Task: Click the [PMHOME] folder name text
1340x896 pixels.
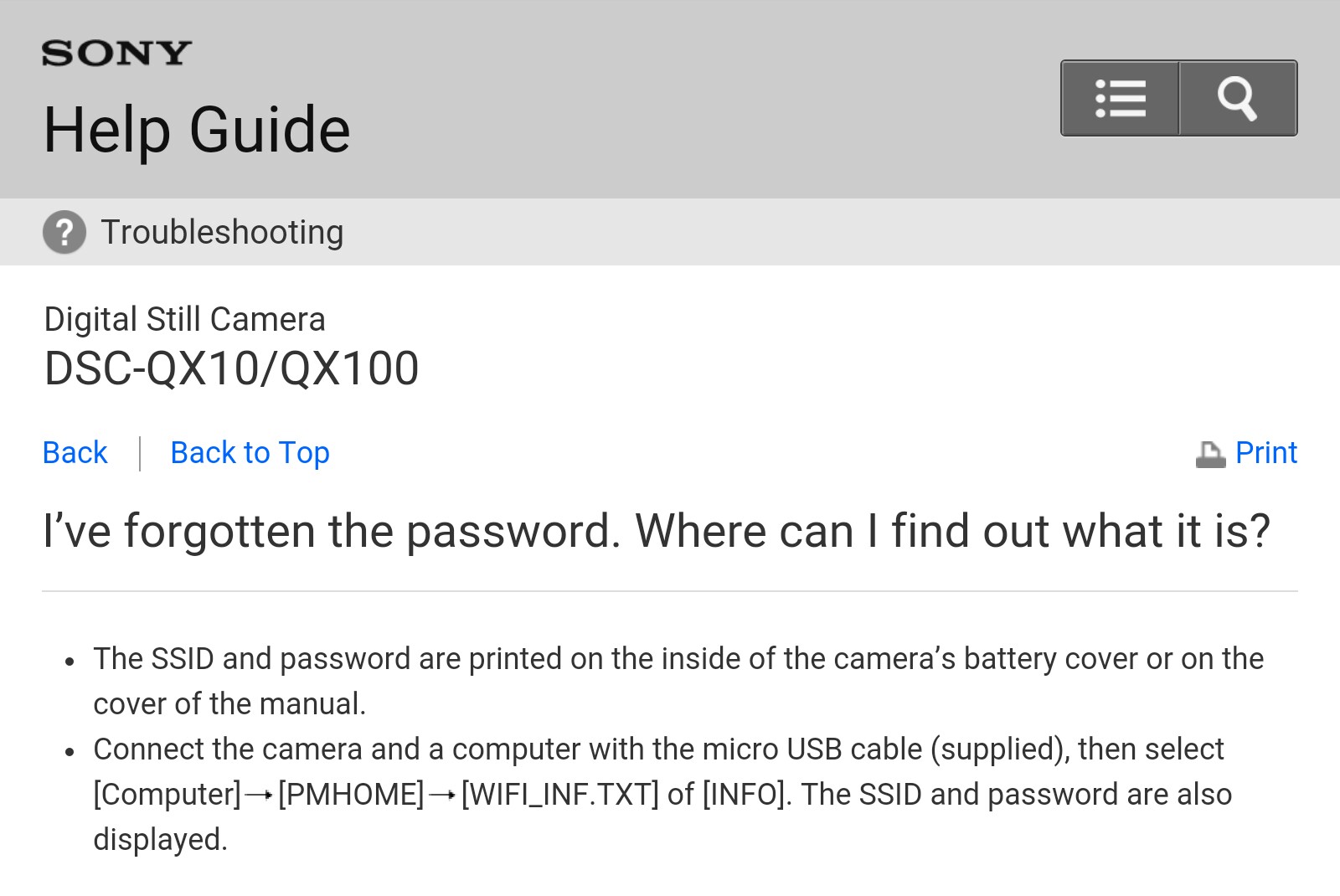Action: coord(351,795)
